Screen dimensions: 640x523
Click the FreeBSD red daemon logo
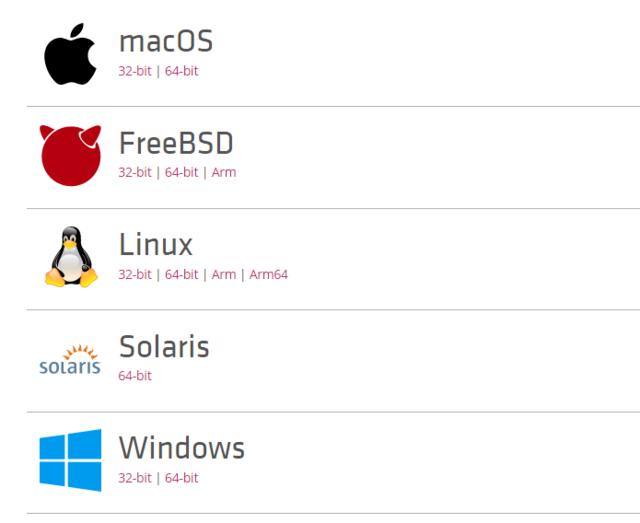[x=70, y=156]
